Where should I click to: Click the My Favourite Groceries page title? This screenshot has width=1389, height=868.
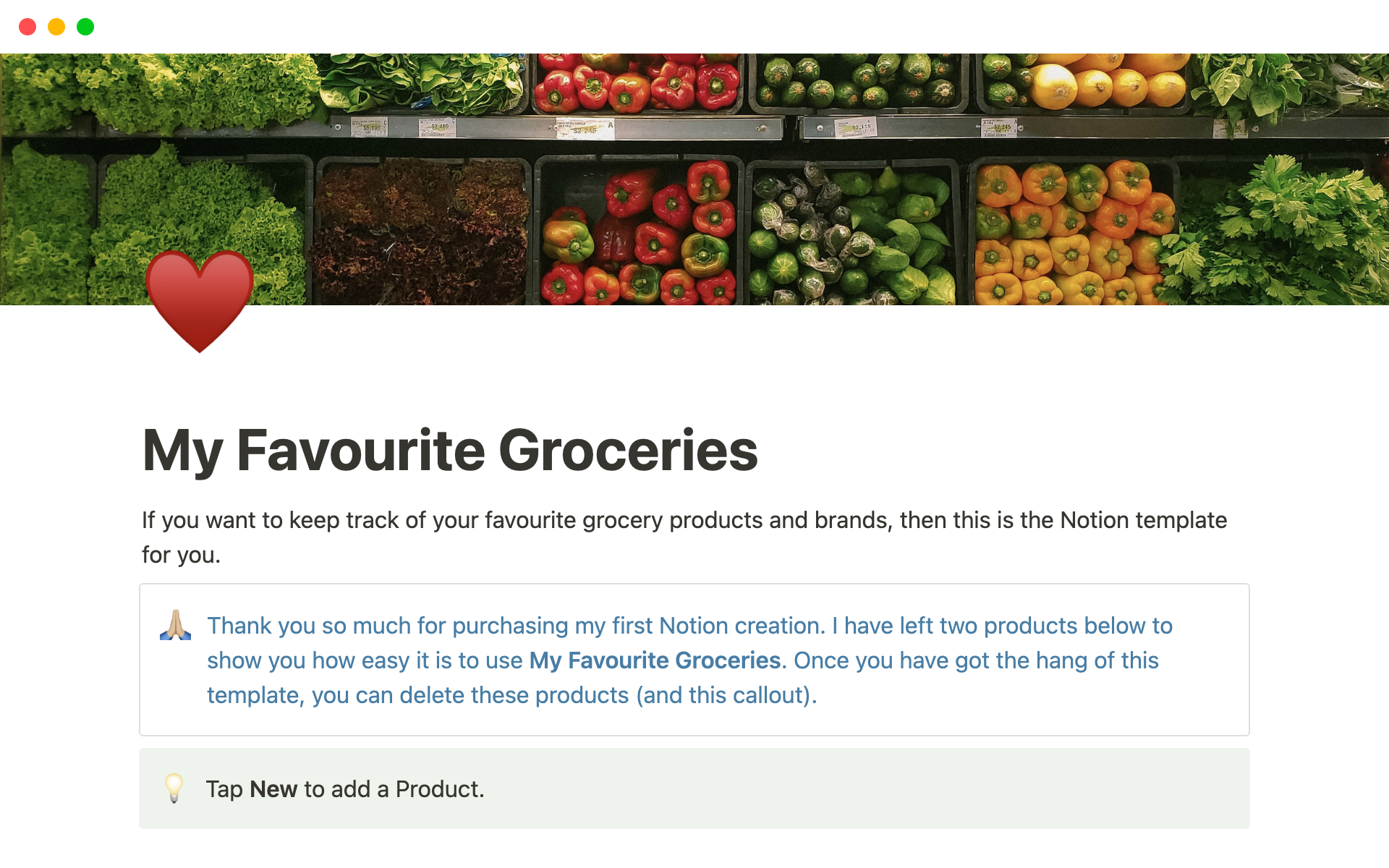tap(450, 451)
